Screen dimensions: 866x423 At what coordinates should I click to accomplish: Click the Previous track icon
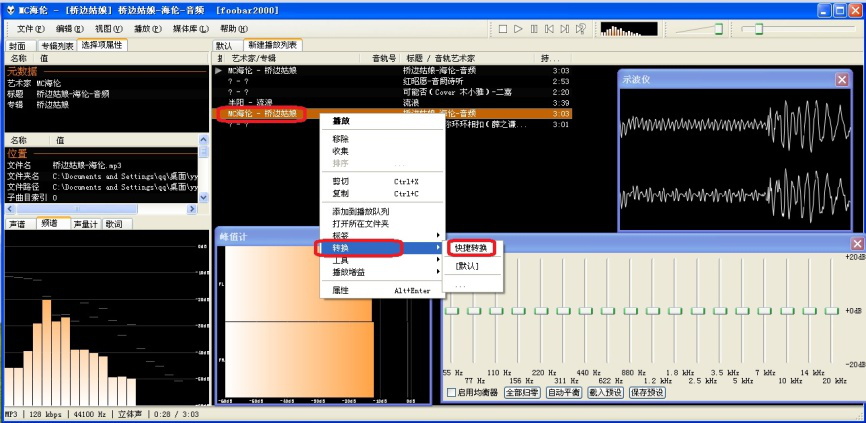pos(549,29)
